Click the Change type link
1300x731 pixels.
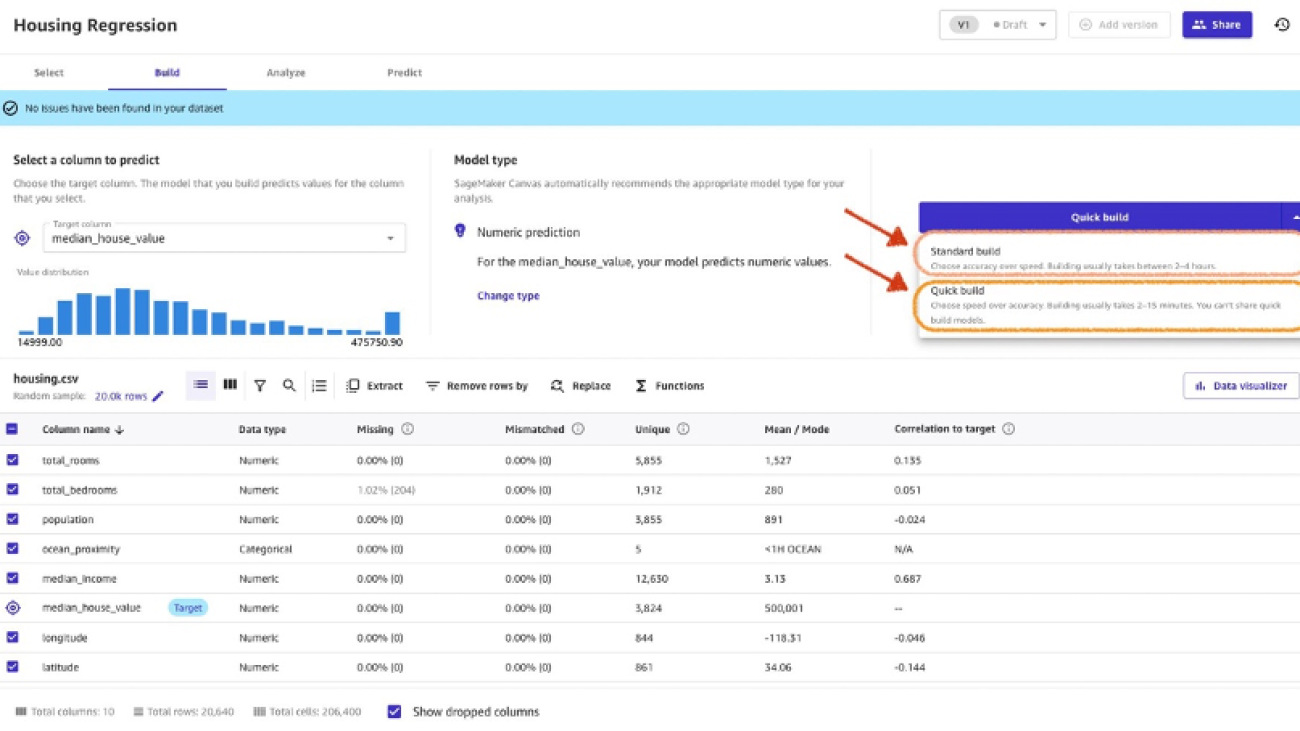508,296
